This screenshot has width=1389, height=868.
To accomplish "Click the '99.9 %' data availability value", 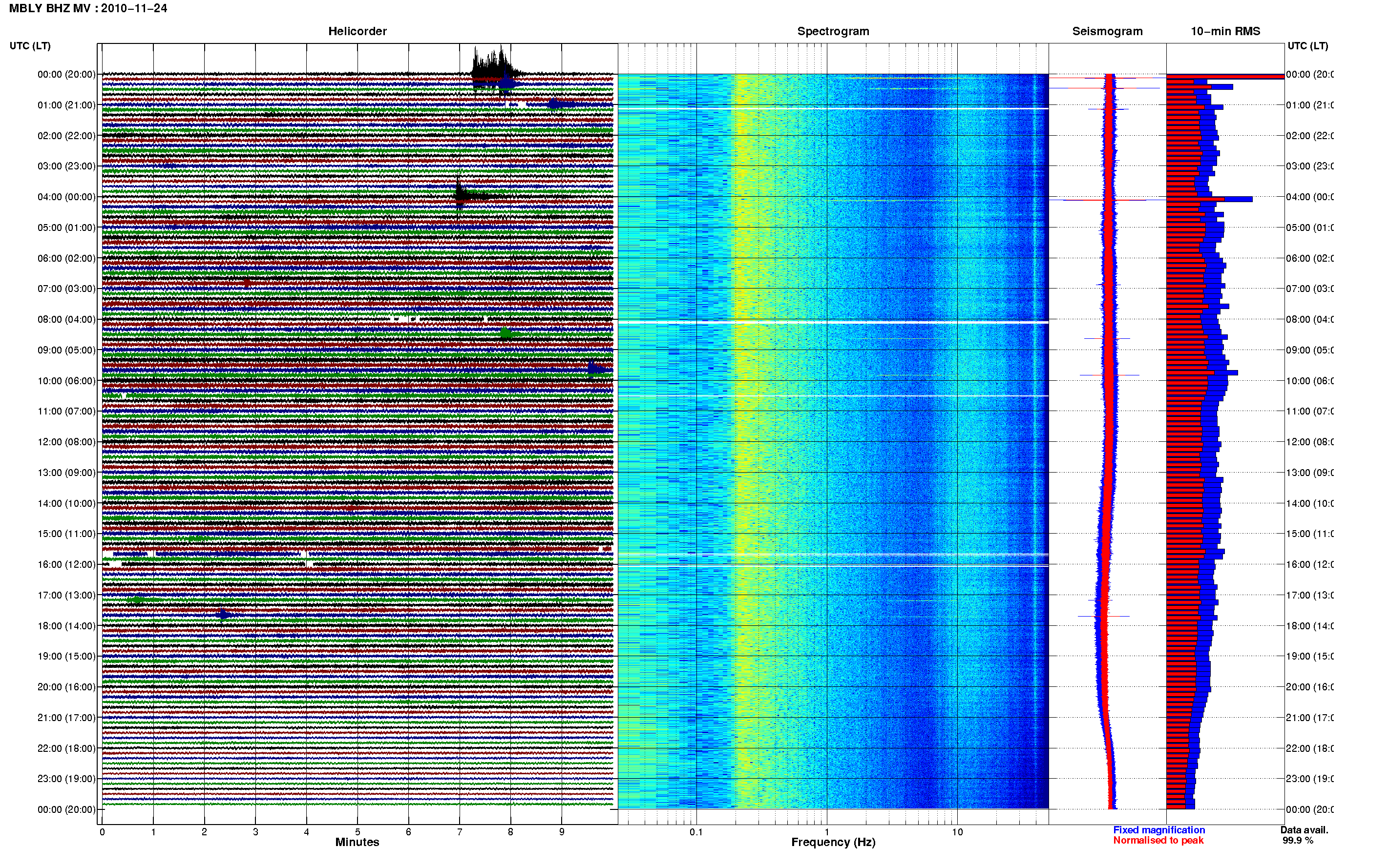I will [x=1298, y=841].
